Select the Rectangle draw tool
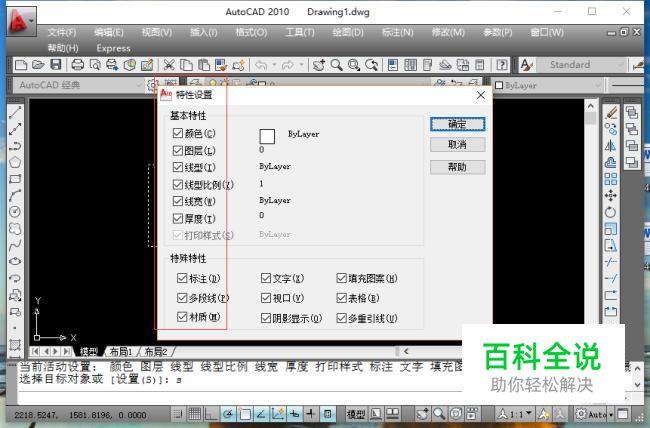This screenshot has width=650, height=428. tap(15, 179)
